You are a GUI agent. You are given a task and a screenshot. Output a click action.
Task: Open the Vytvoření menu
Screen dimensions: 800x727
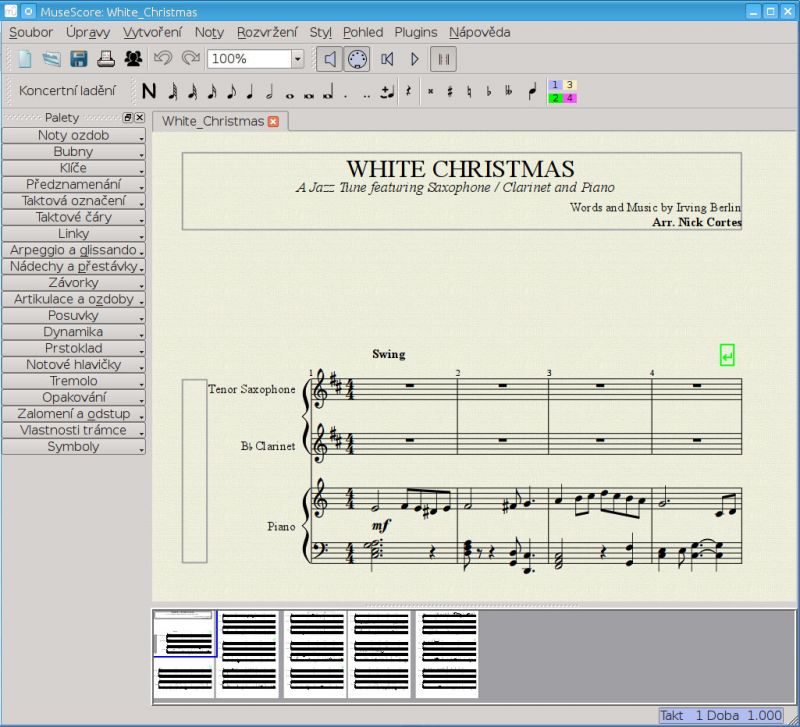[x=152, y=32]
